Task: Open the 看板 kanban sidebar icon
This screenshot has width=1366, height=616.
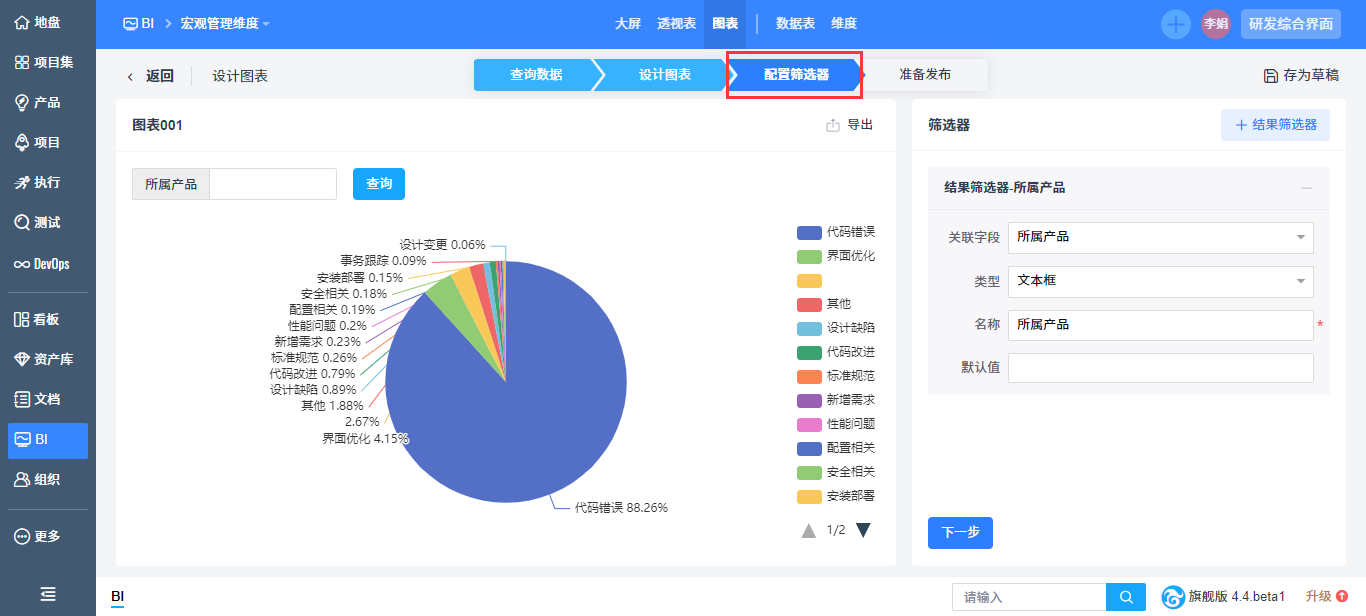Action: pyautogui.click(x=21, y=319)
